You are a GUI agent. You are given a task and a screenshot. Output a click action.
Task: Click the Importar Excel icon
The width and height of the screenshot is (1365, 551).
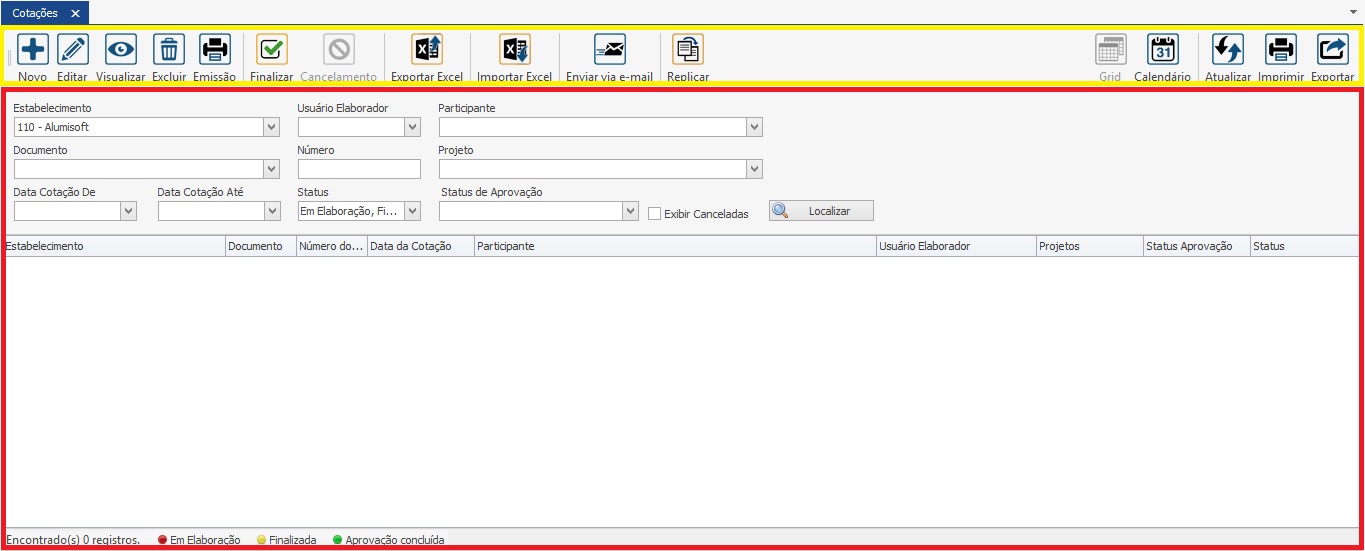coord(514,50)
